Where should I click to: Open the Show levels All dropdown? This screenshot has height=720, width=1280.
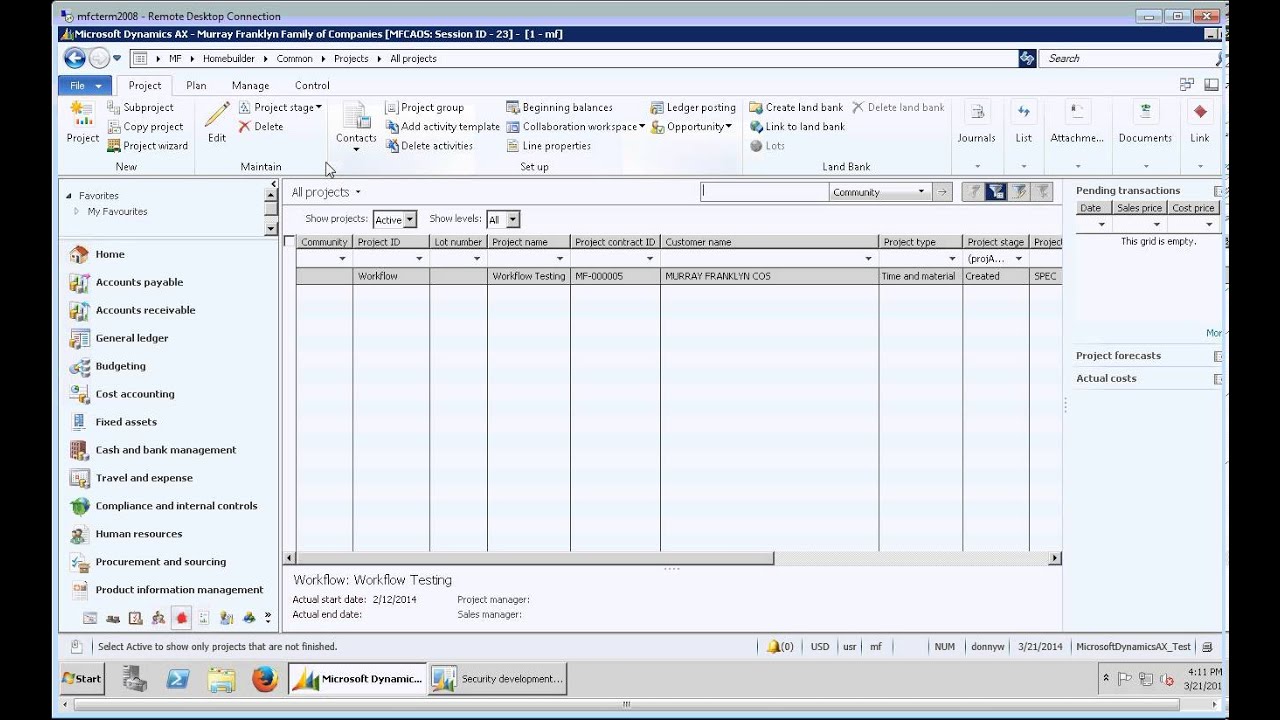click(512, 219)
